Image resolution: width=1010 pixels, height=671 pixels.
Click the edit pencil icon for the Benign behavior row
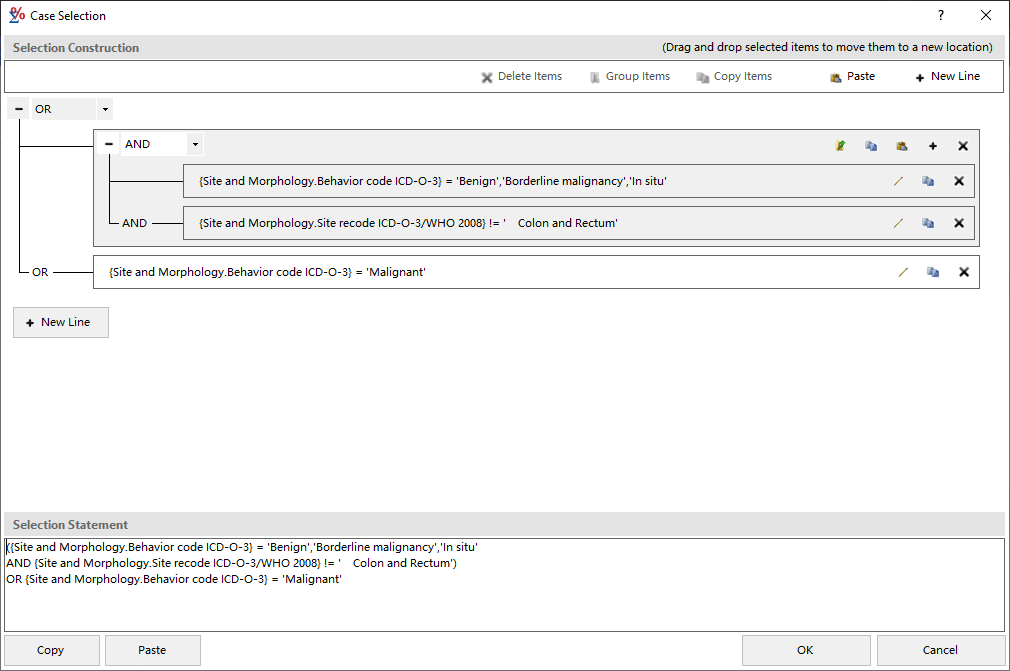point(898,181)
